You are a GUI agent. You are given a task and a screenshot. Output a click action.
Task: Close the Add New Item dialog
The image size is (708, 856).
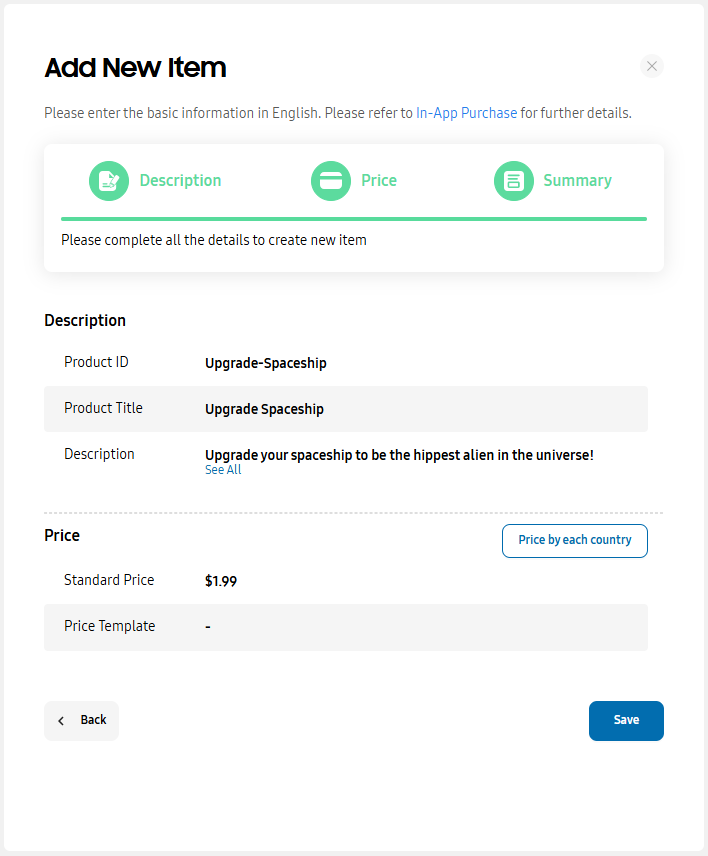(x=652, y=66)
